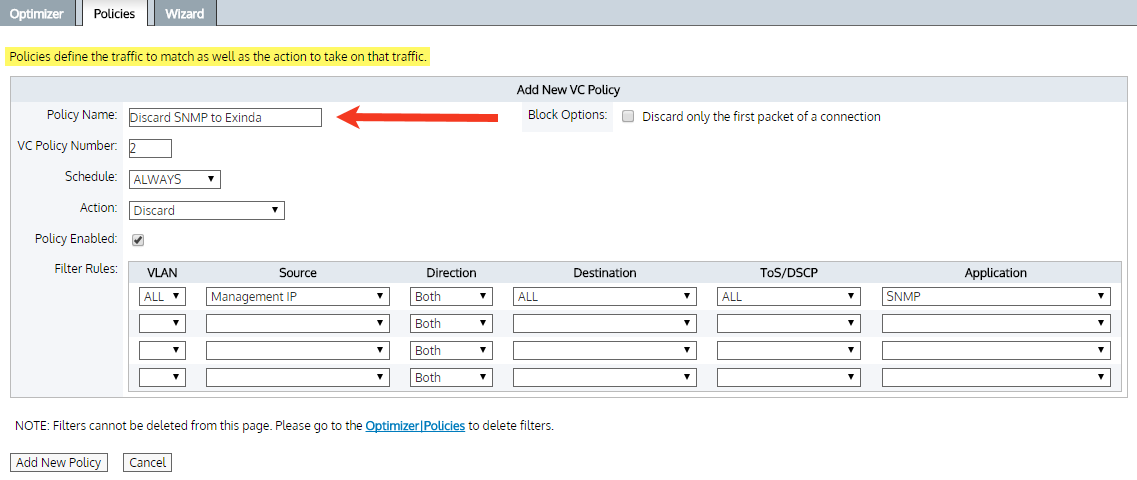Enable discard only first packet checkbox
This screenshot has height=480, width=1137.
(x=628, y=117)
